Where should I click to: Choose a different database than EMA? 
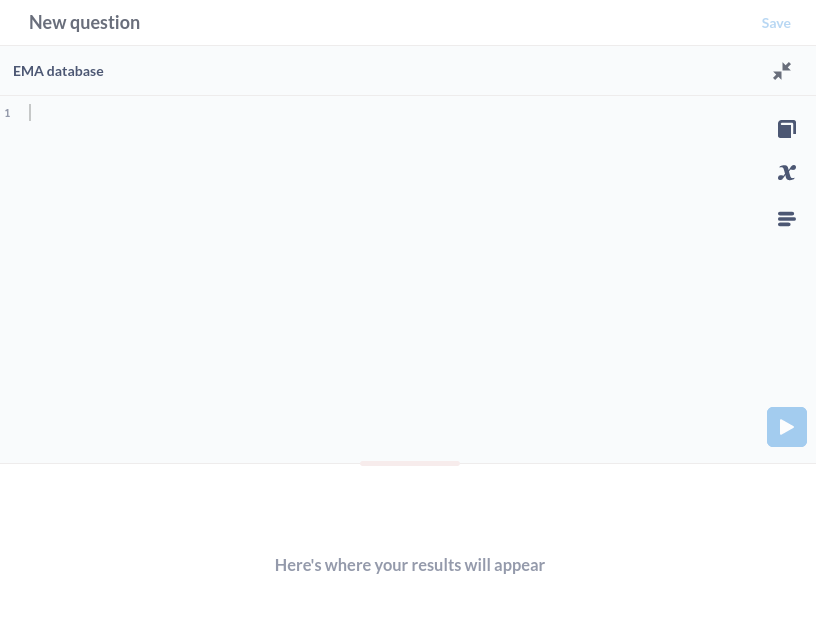pos(58,71)
